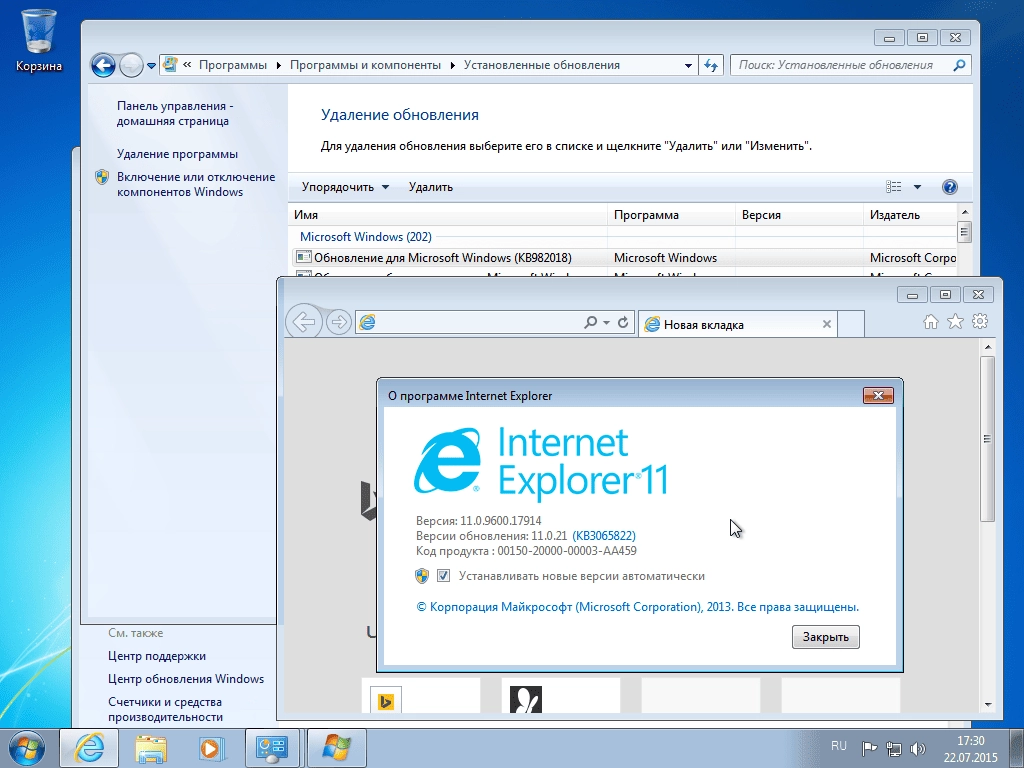Click Internet Explorer taskbar icon
Screen dimensions: 1024x768
click(x=89, y=748)
